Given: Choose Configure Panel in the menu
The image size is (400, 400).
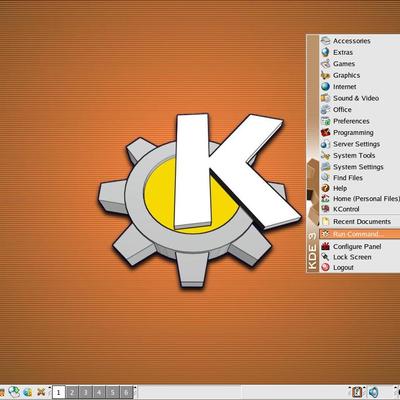Looking at the screenshot, I should pos(360,247).
